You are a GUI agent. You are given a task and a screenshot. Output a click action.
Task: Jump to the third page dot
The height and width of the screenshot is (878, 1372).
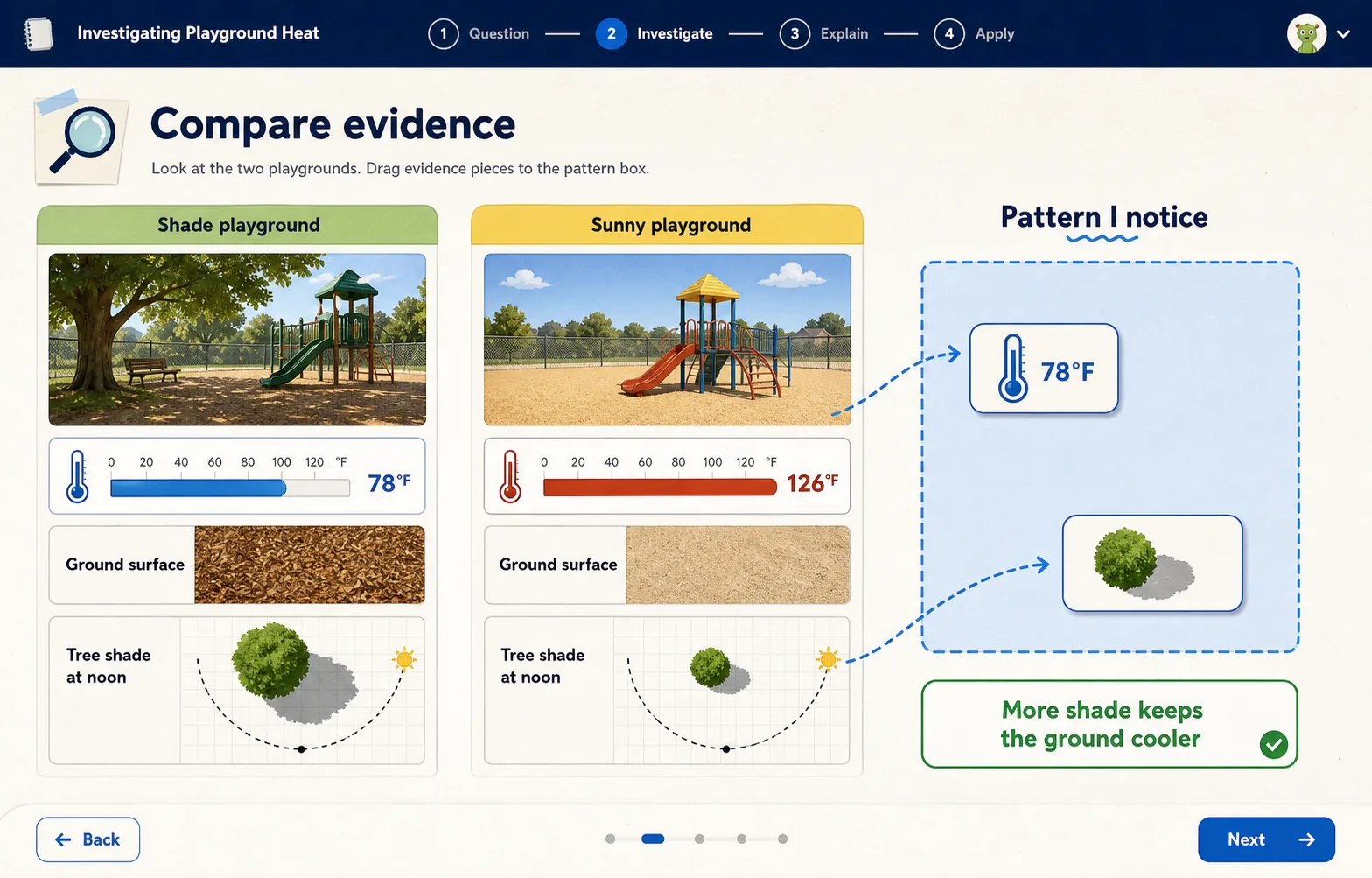tap(699, 839)
